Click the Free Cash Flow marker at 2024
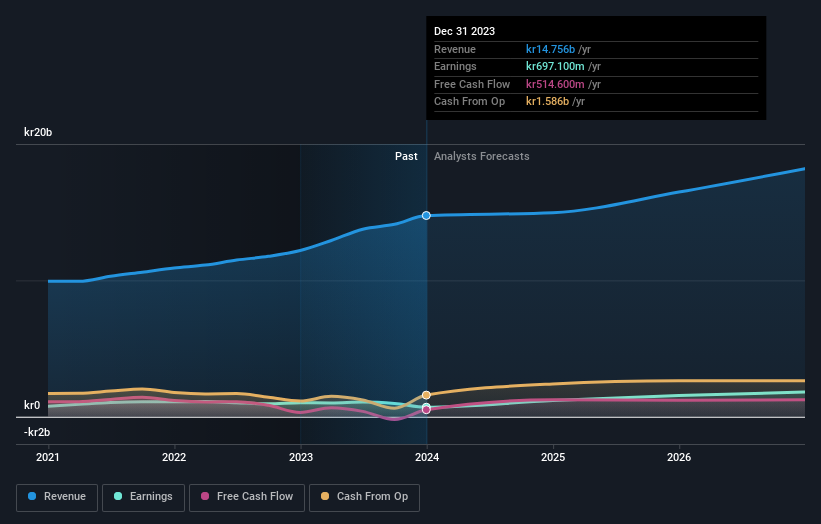Viewport: 821px width, 524px height. click(x=426, y=410)
